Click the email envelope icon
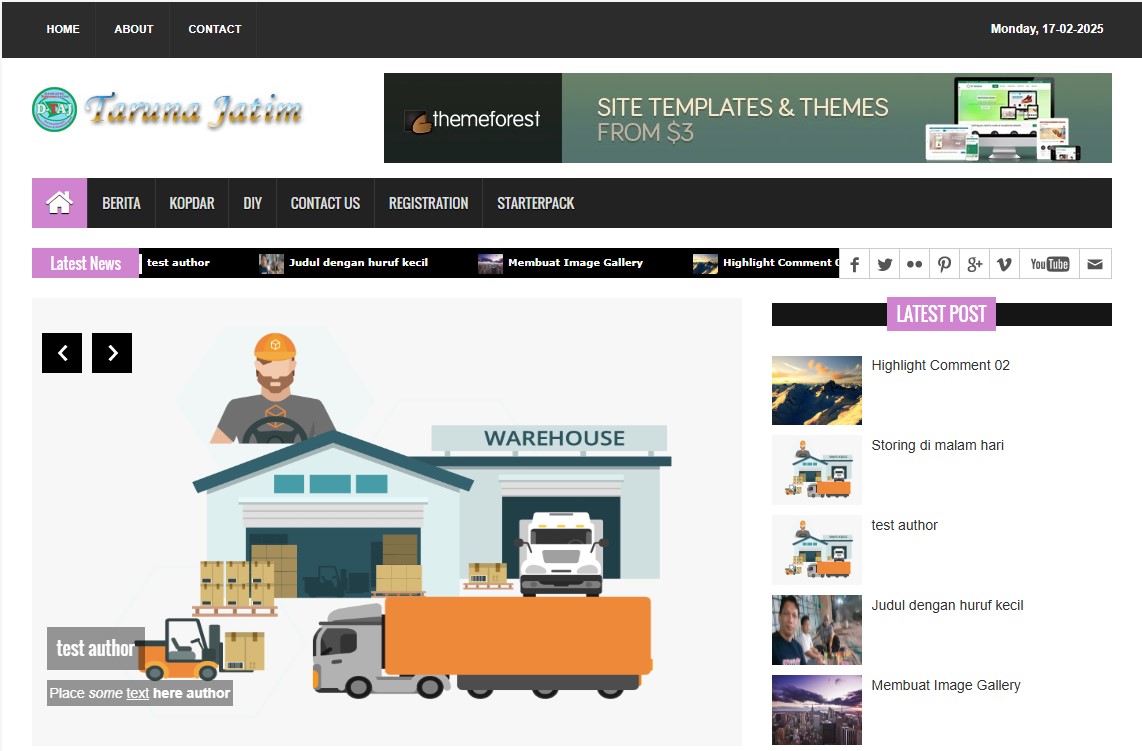Viewport: 1142px width, 751px height. click(1095, 264)
